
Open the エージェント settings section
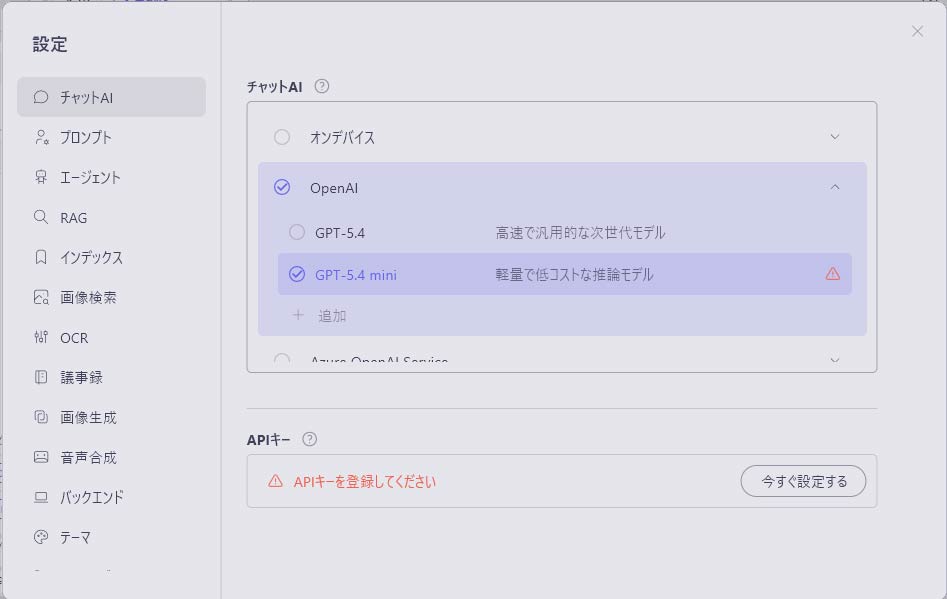(111, 177)
